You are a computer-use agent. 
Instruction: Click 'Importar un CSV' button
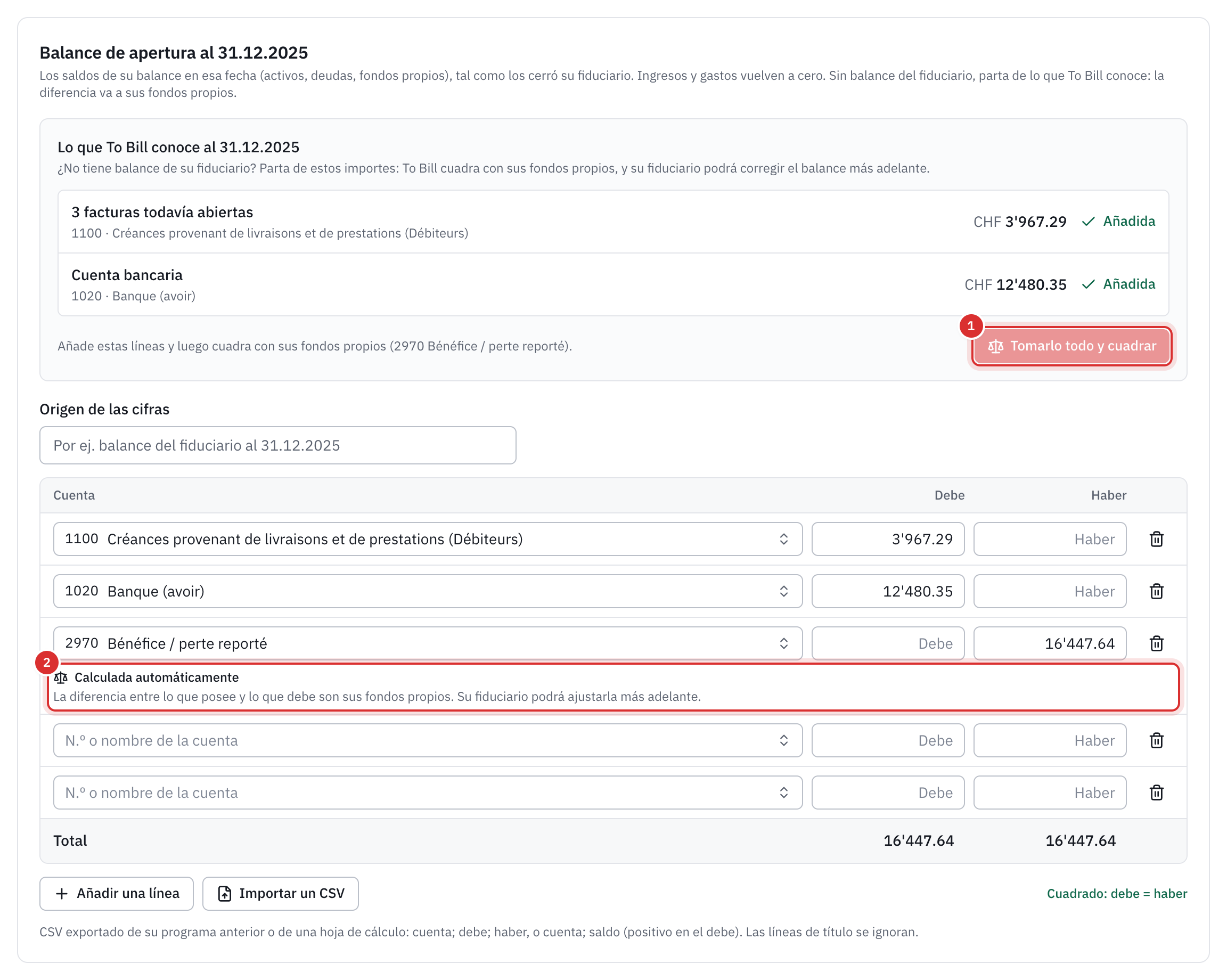[281, 894]
